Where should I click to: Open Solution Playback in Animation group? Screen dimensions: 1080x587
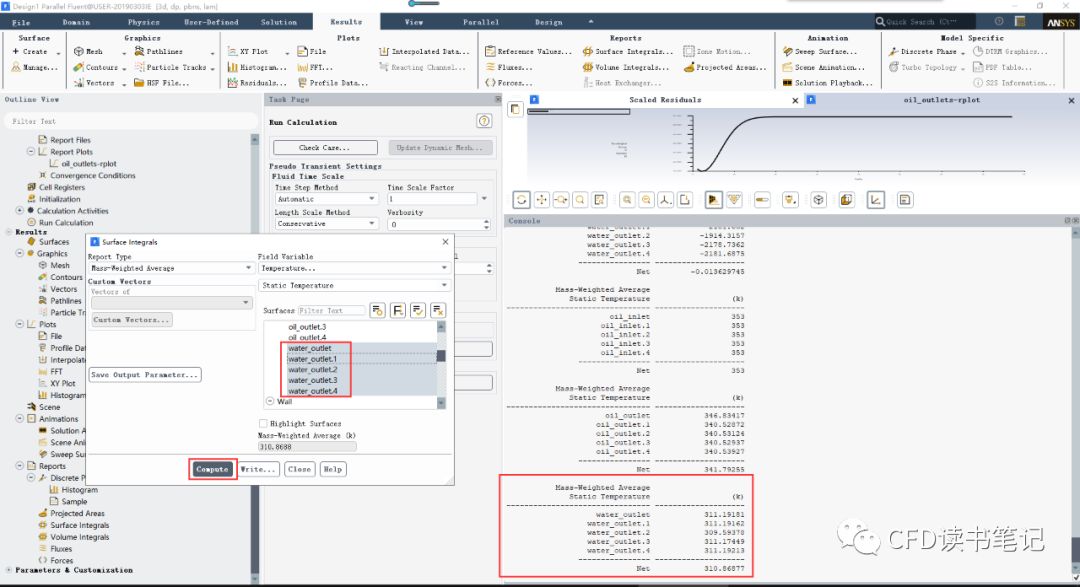click(x=827, y=83)
